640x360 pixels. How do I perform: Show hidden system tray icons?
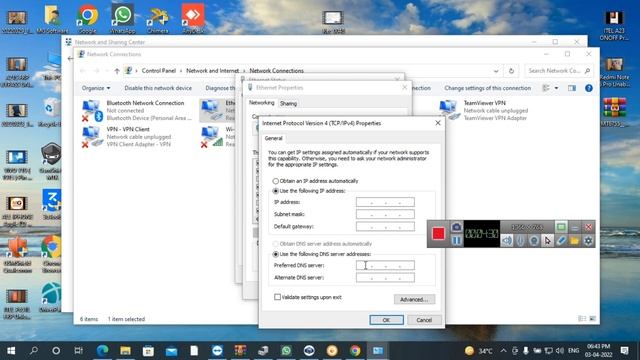click(503, 351)
